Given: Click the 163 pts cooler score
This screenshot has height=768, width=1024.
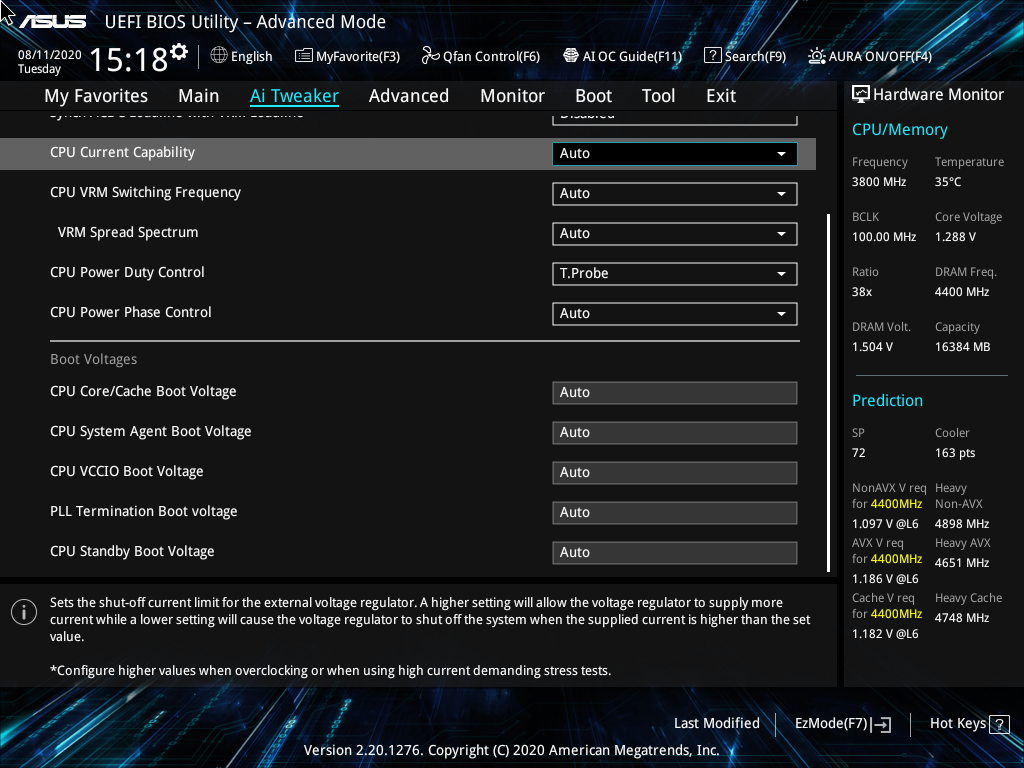Looking at the screenshot, I should pyautogui.click(x=955, y=453).
